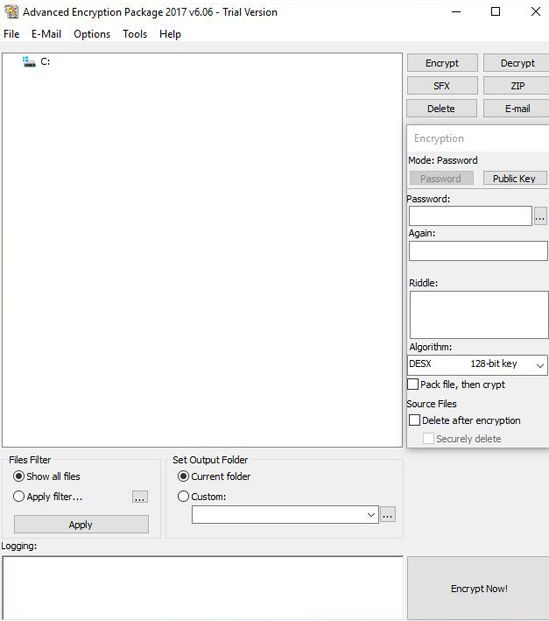
Task: Select Apply filter radio option
Action: click(19, 497)
